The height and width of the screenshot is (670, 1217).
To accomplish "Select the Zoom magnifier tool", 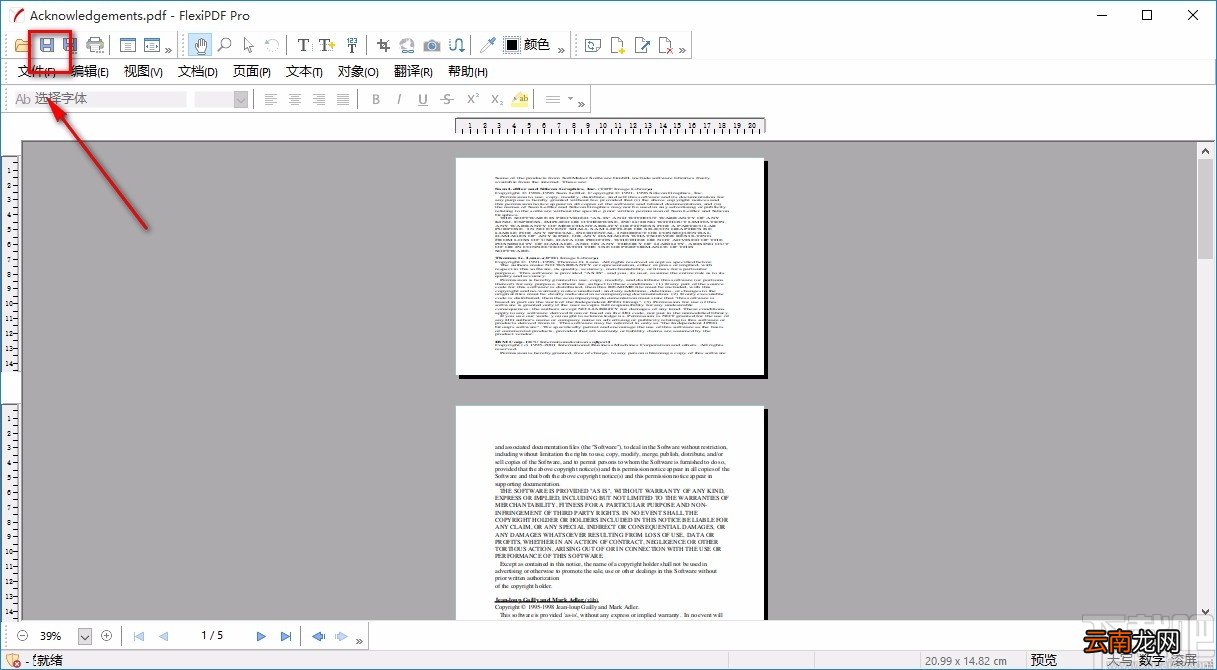I will coord(224,45).
